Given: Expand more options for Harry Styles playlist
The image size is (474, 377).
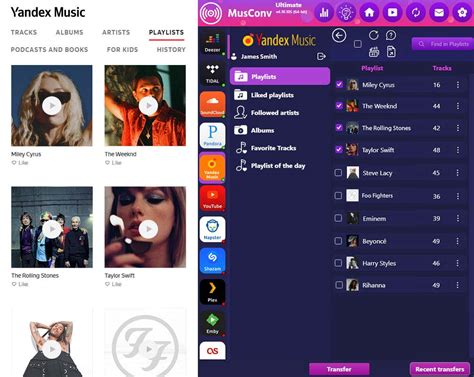Looking at the screenshot, I should pyautogui.click(x=458, y=263).
